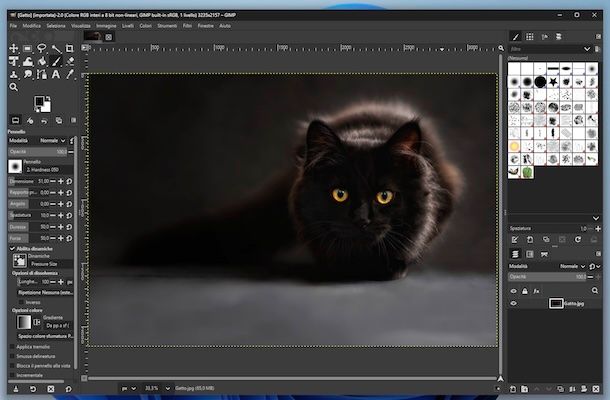Select the Text tool
The height and width of the screenshot is (400, 610).
click(x=56, y=74)
